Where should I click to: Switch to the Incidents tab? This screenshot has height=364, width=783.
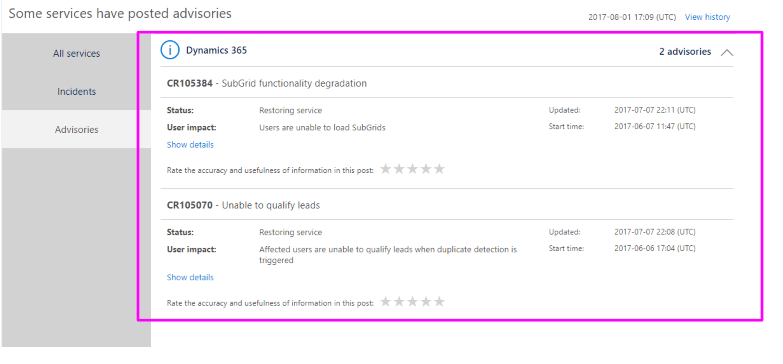click(x=76, y=91)
